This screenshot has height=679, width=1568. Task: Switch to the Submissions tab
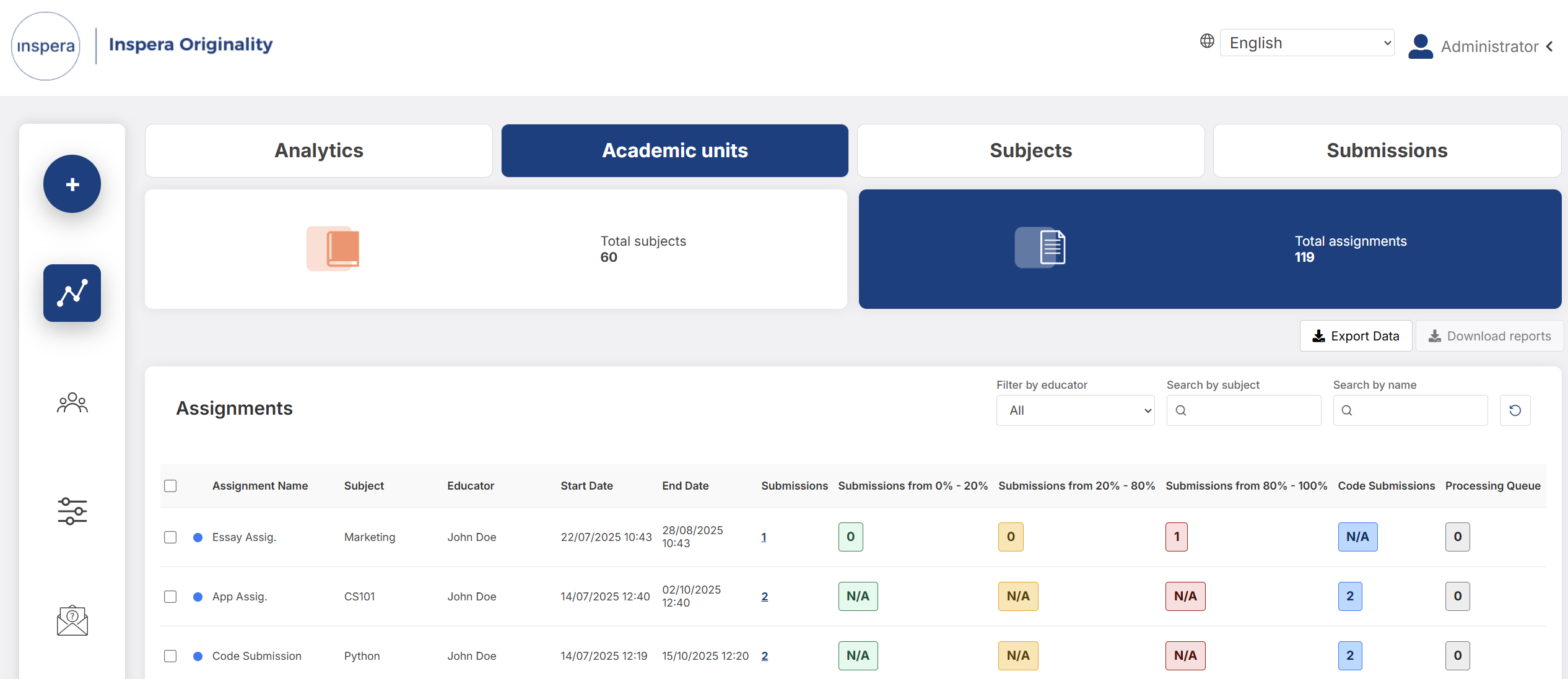(1387, 150)
